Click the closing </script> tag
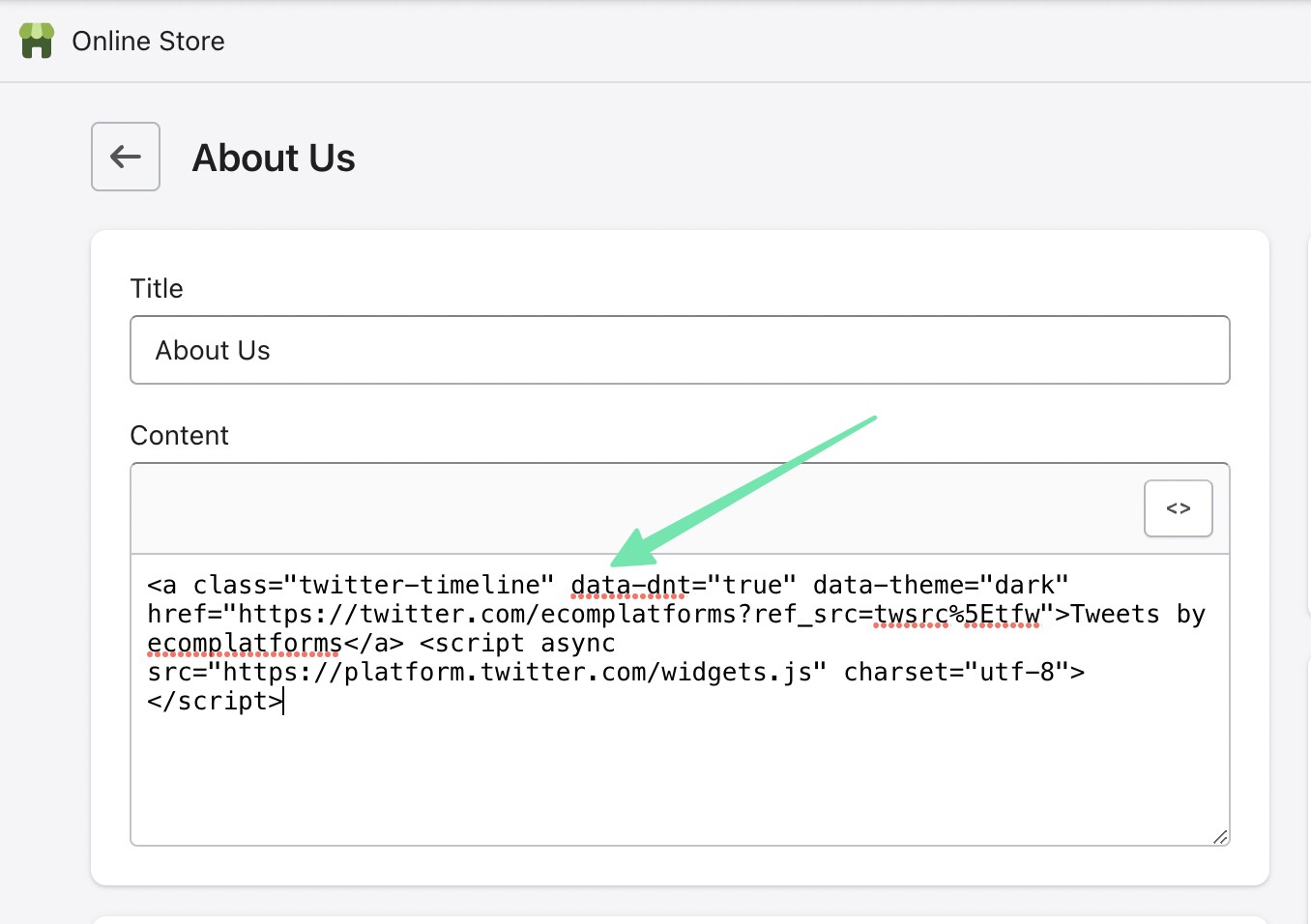 click(214, 701)
